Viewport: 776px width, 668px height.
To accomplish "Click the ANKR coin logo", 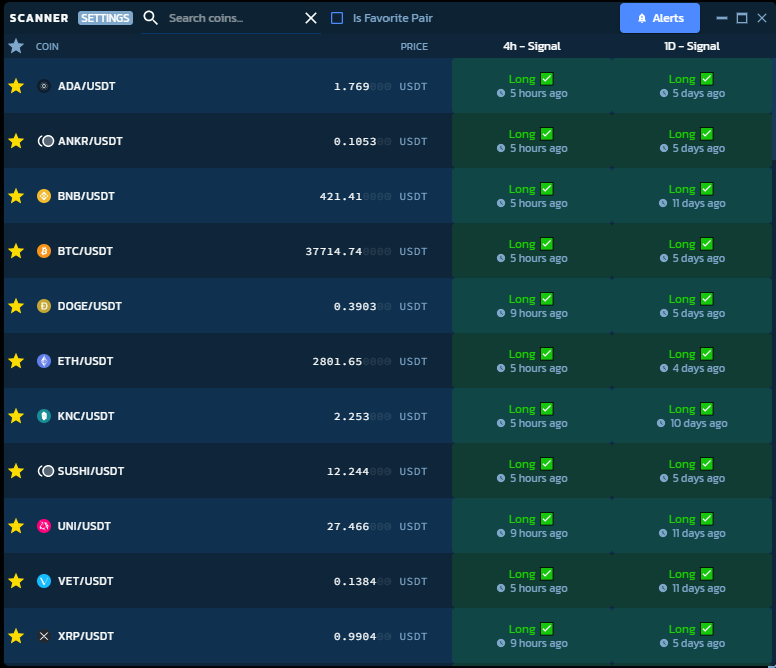I will 46,141.
